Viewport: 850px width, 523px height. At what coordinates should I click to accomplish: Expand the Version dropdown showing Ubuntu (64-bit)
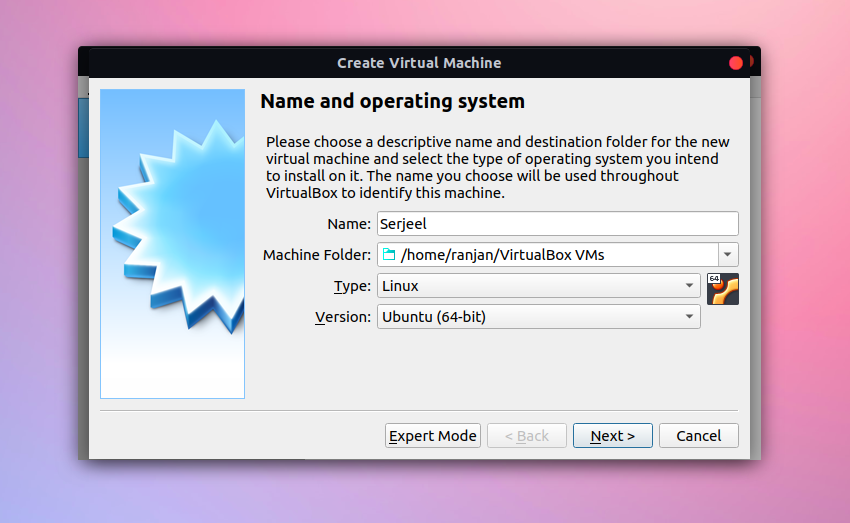pos(538,317)
